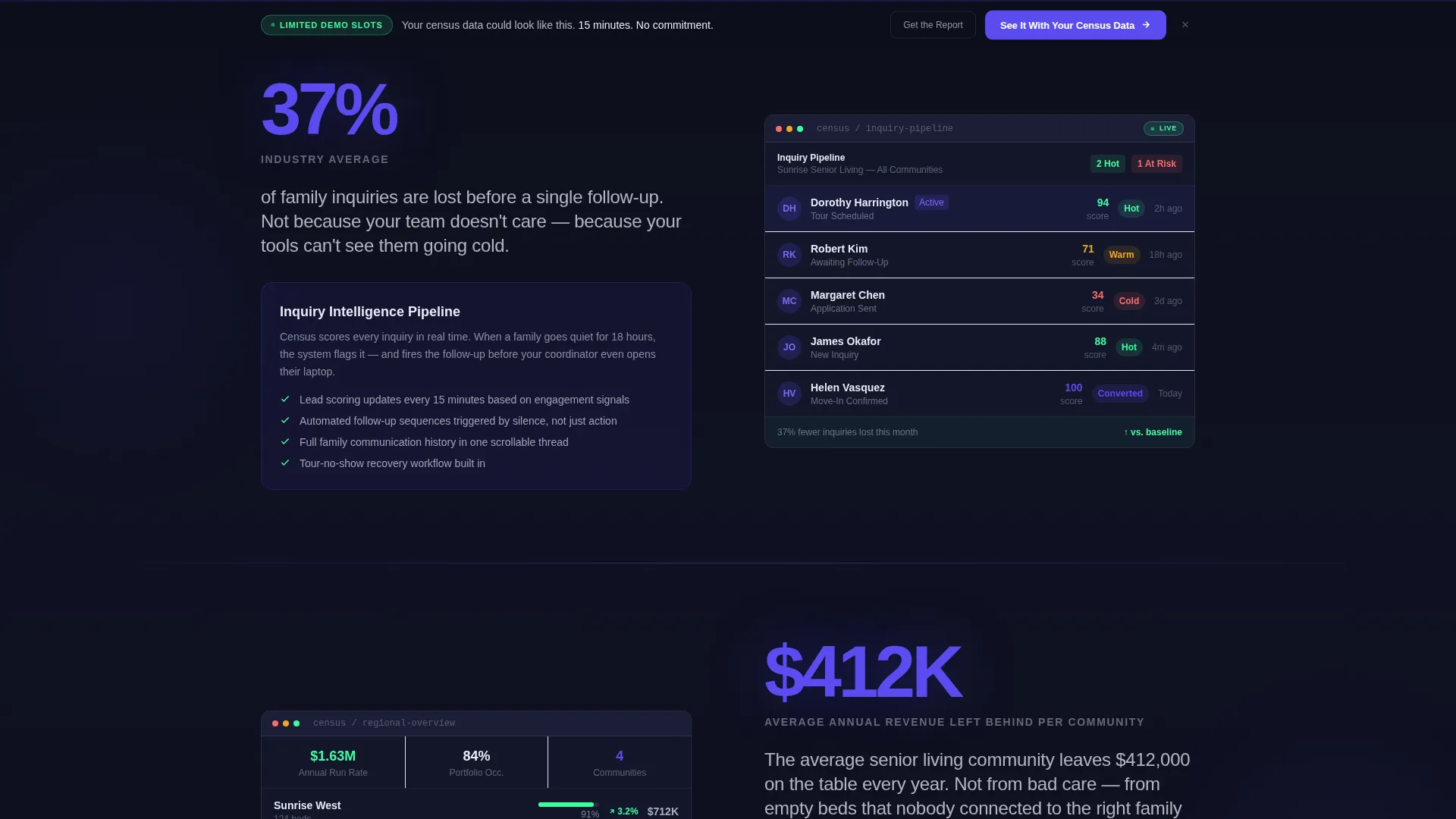Click the LIVE status badge
This screenshot has height=819, width=1456.
point(1163,129)
